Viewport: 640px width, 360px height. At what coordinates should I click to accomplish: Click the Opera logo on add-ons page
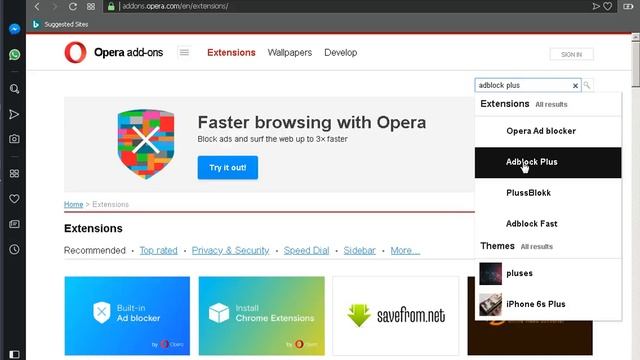pyautogui.click(x=76, y=53)
